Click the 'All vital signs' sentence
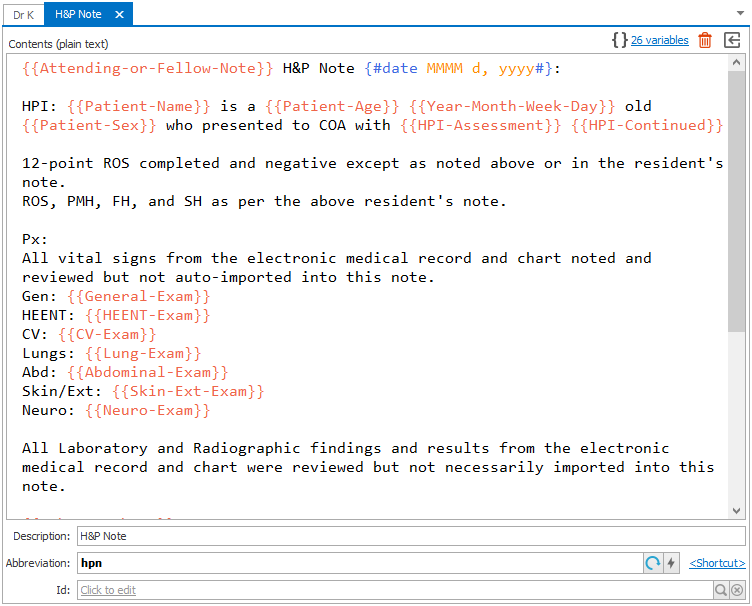 point(337,268)
